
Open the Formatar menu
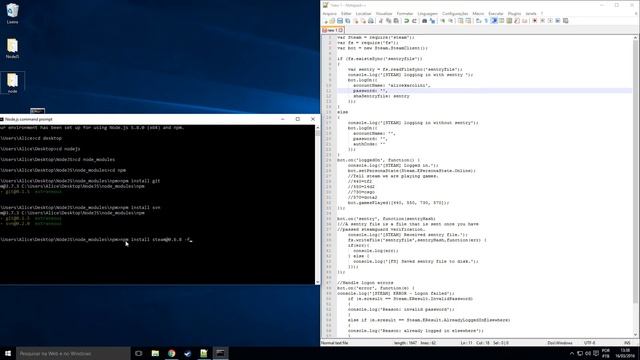pos(405,13)
